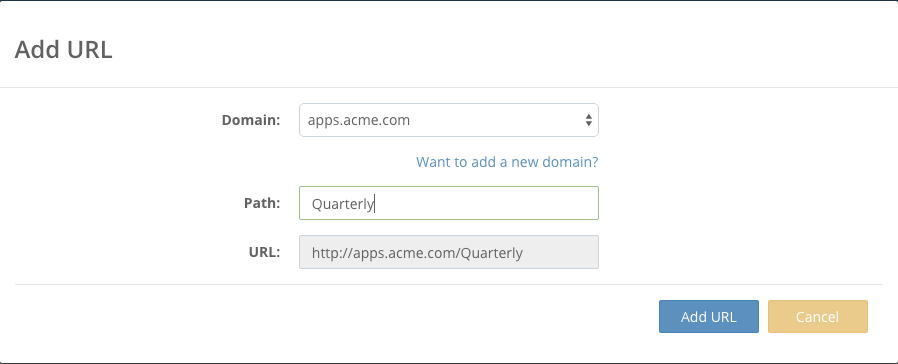Select the read-only URL field
898x364 pixels.
[x=448, y=252]
